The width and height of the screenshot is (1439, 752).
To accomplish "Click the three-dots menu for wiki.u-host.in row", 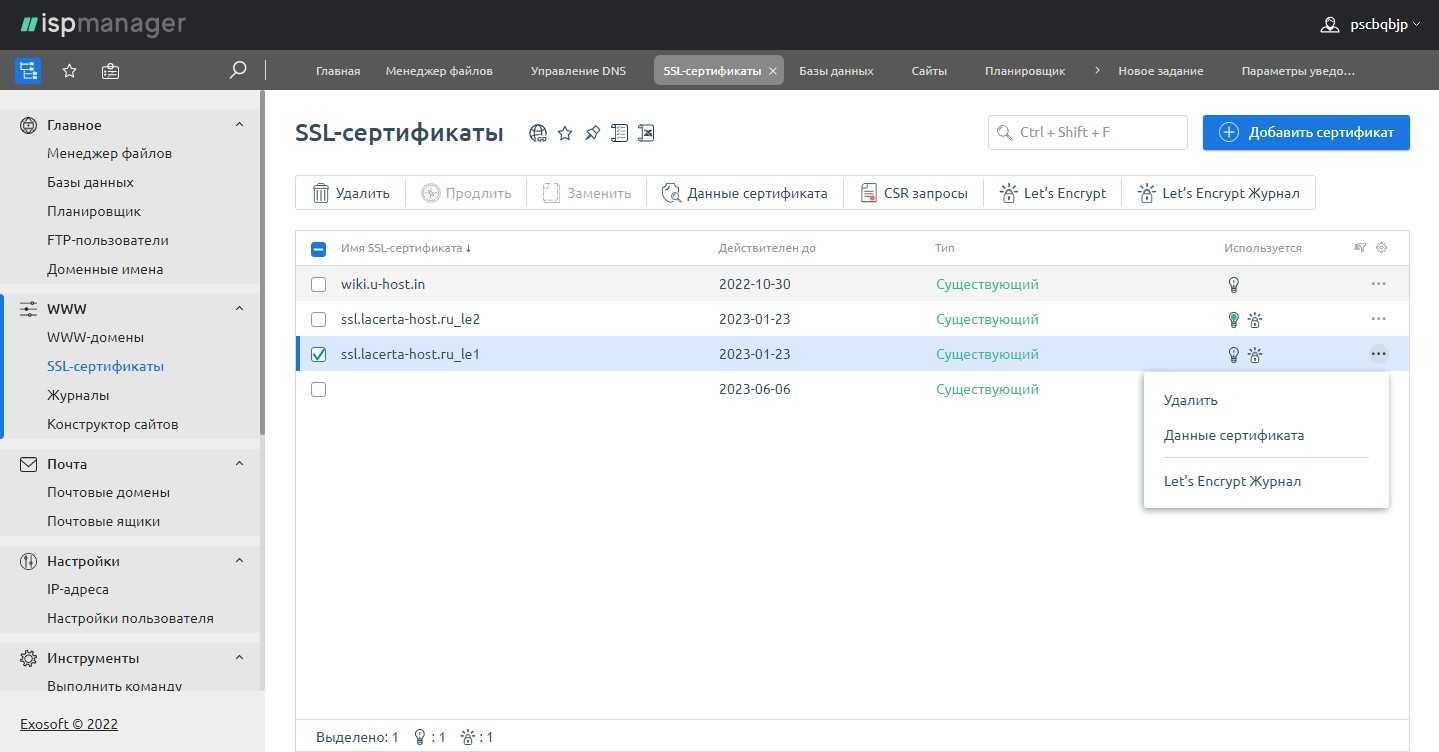I will [1378, 284].
